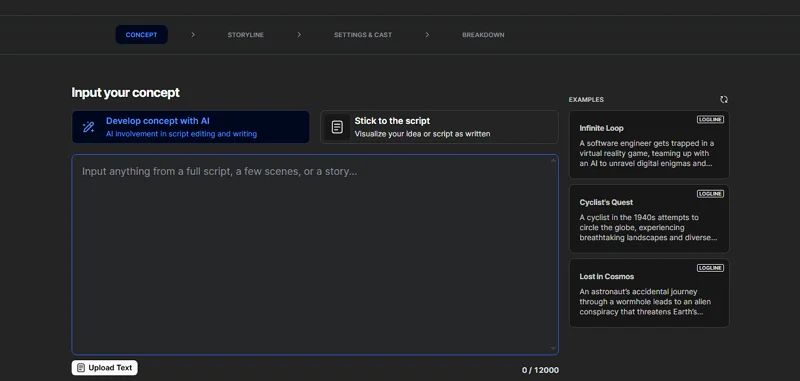This screenshot has height=381, width=800.
Task: Go to the Storyline step
Action: coord(245,35)
